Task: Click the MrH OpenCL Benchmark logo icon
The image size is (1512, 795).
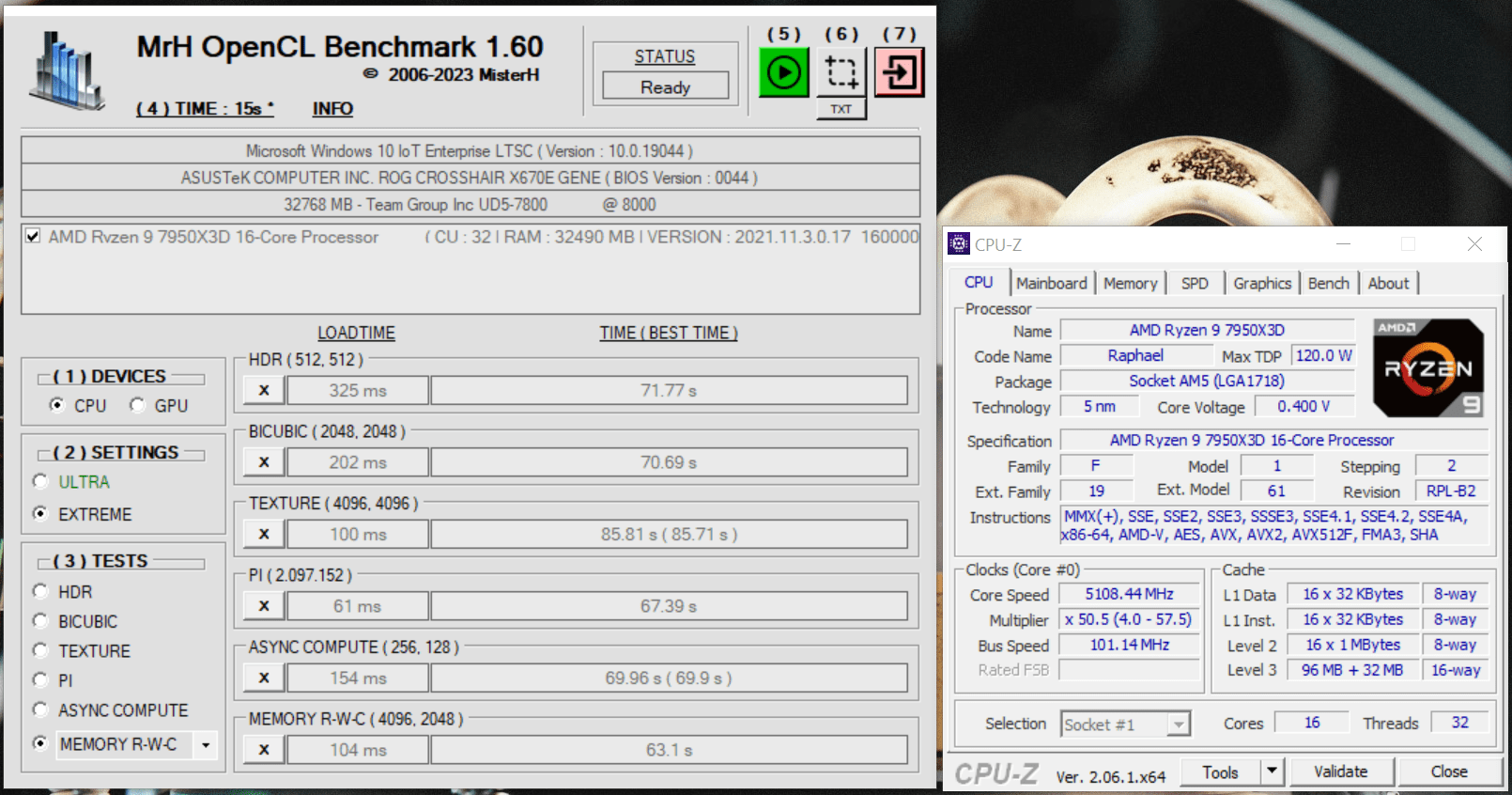Action: point(66,70)
